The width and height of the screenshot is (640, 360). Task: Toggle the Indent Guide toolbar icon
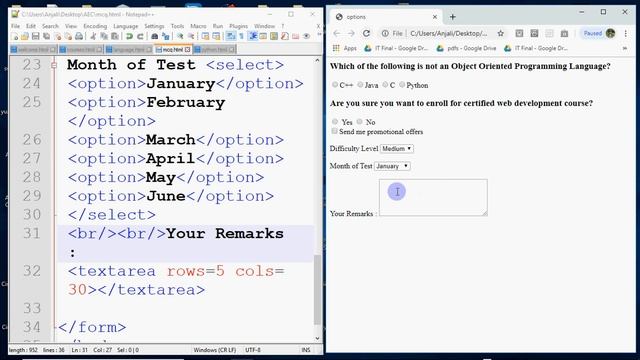tap(253, 37)
